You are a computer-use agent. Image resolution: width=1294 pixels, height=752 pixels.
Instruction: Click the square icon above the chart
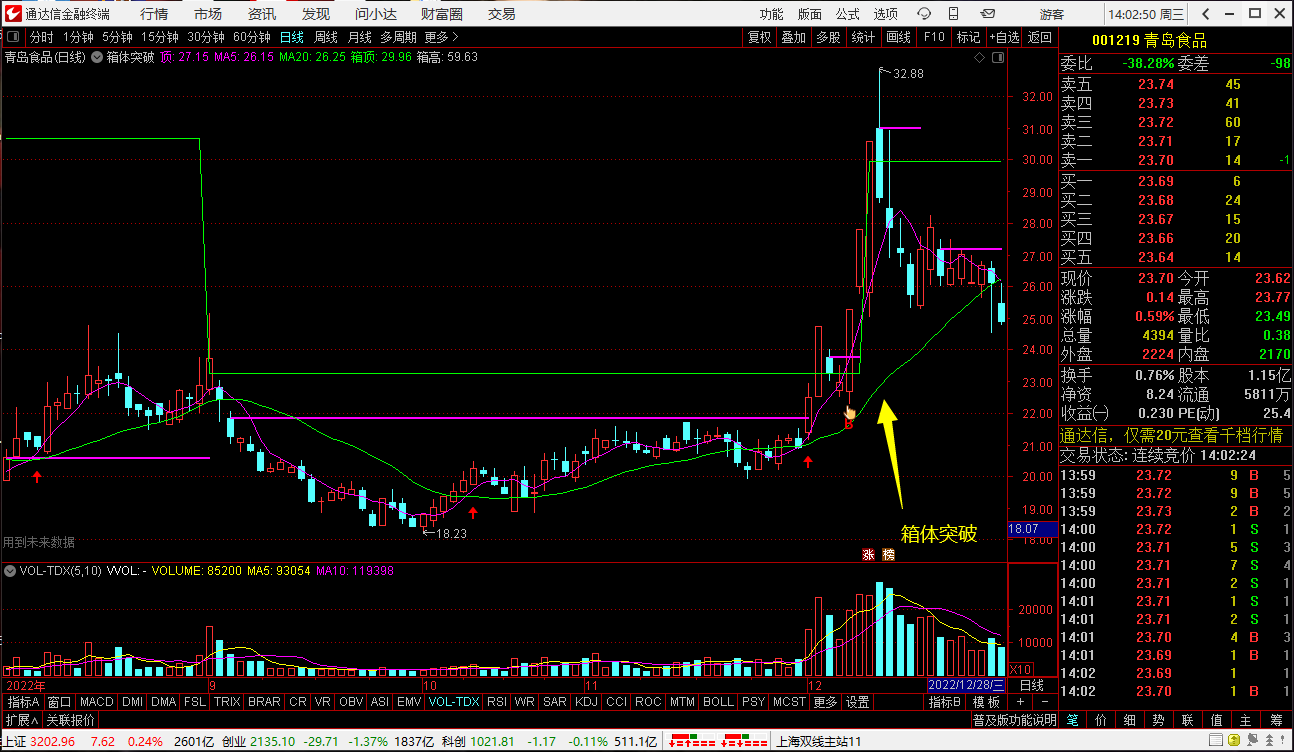pos(996,58)
